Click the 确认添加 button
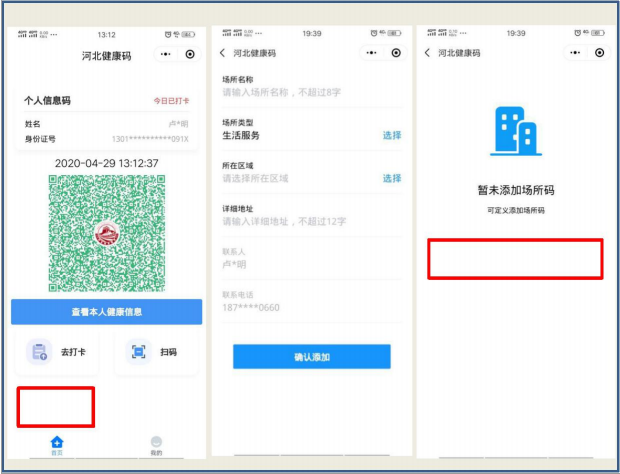 (x=312, y=357)
